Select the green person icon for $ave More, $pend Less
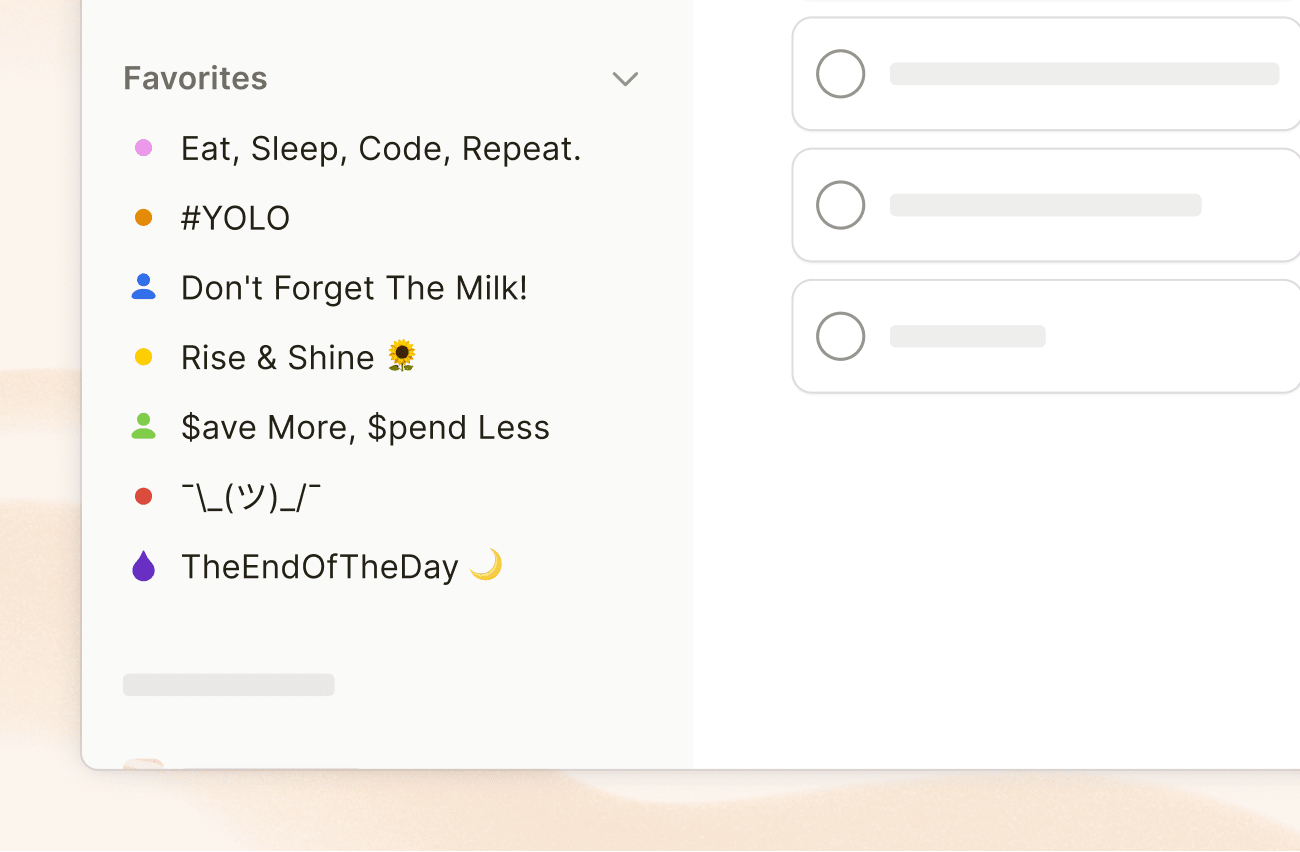 coord(144,427)
